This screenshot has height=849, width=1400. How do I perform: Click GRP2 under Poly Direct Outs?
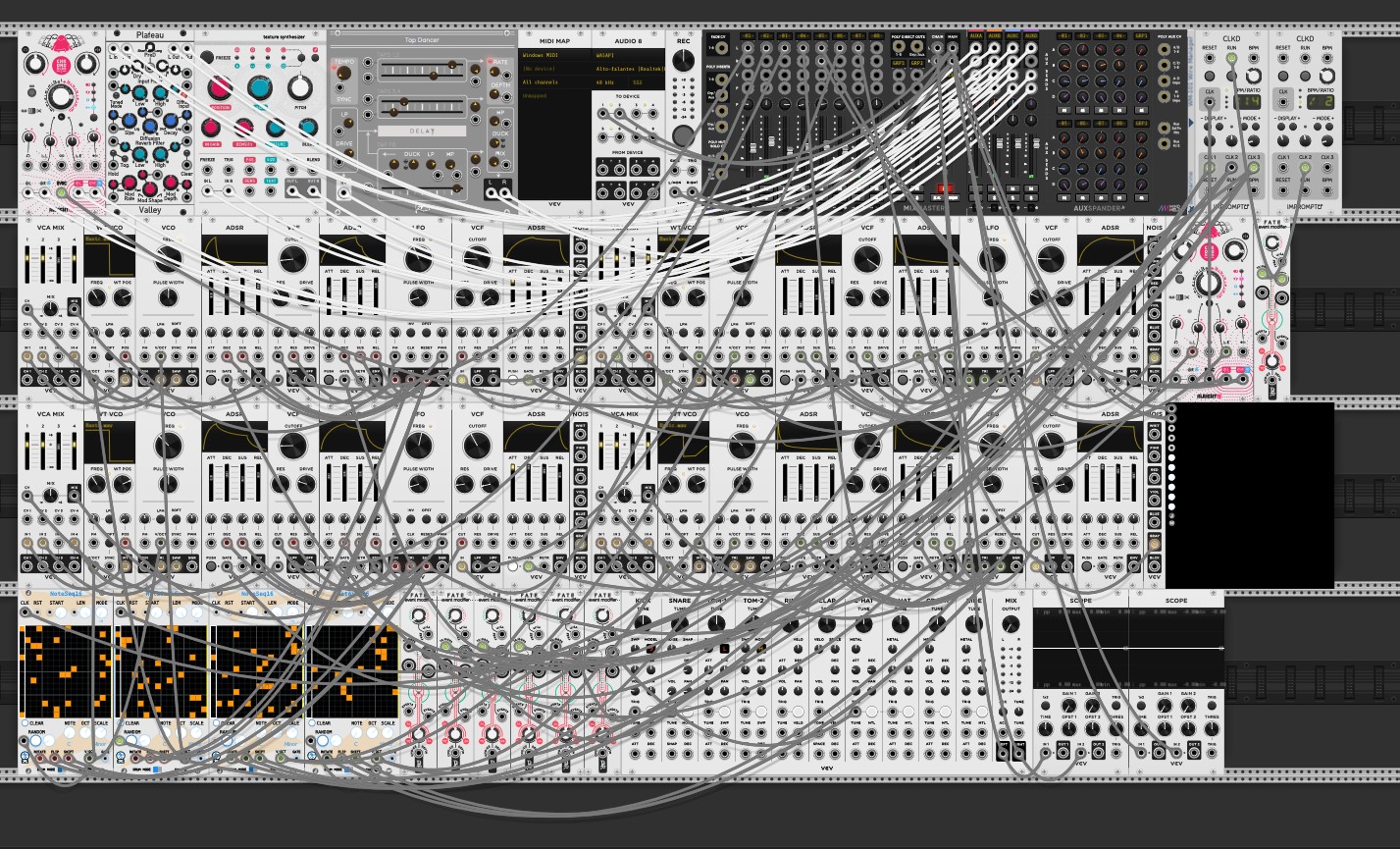(917, 63)
